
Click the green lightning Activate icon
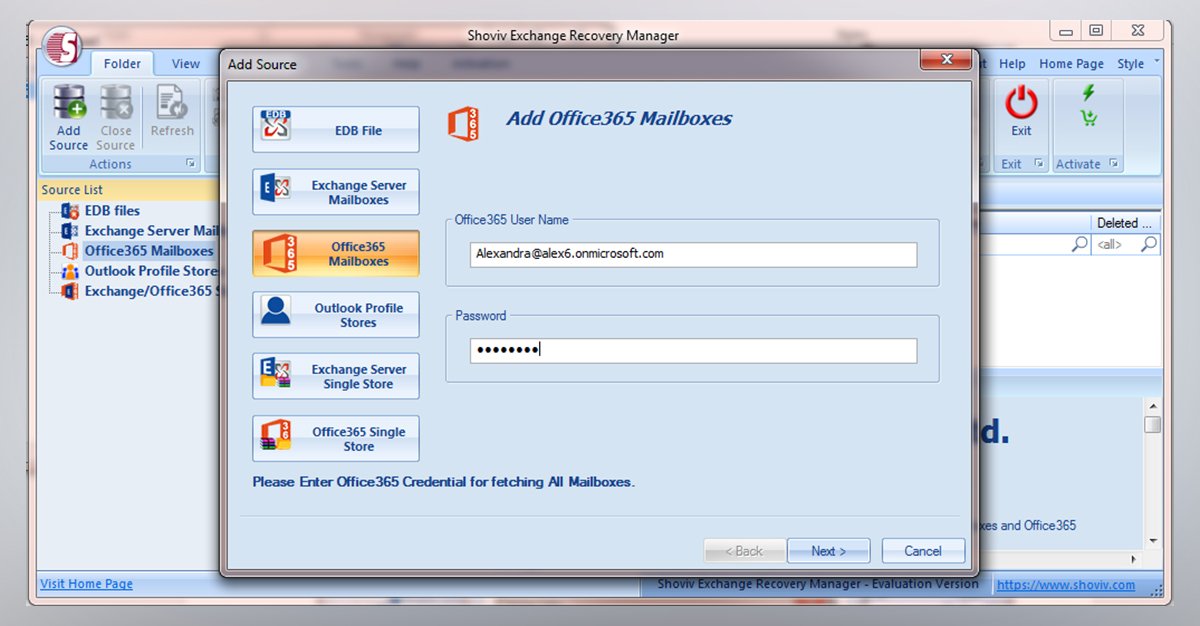[1089, 93]
